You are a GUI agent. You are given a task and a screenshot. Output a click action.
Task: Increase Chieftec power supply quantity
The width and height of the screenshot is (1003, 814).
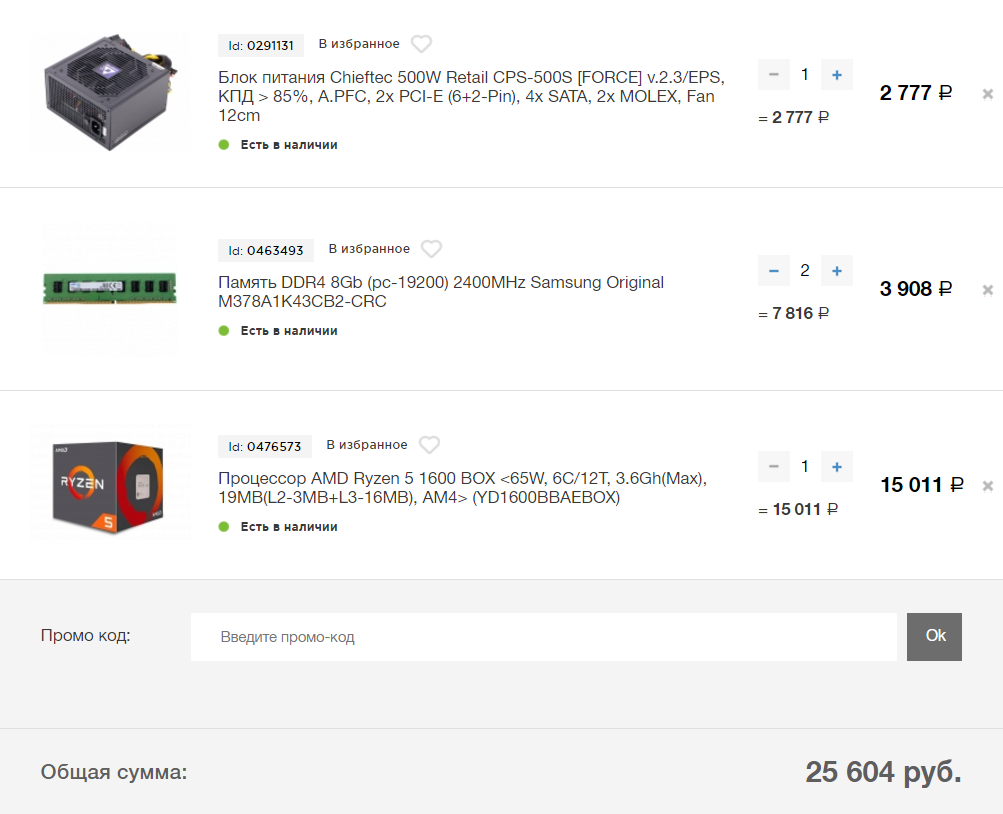tap(837, 75)
